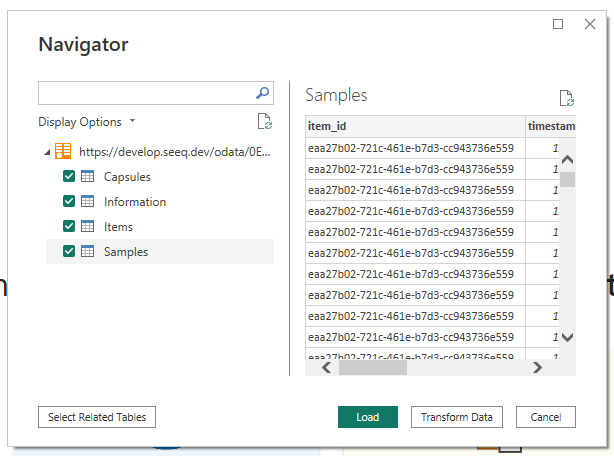Viewport: 614px width, 456px height.
Task: Select the Samples tree item
Action: coord(126,252)
